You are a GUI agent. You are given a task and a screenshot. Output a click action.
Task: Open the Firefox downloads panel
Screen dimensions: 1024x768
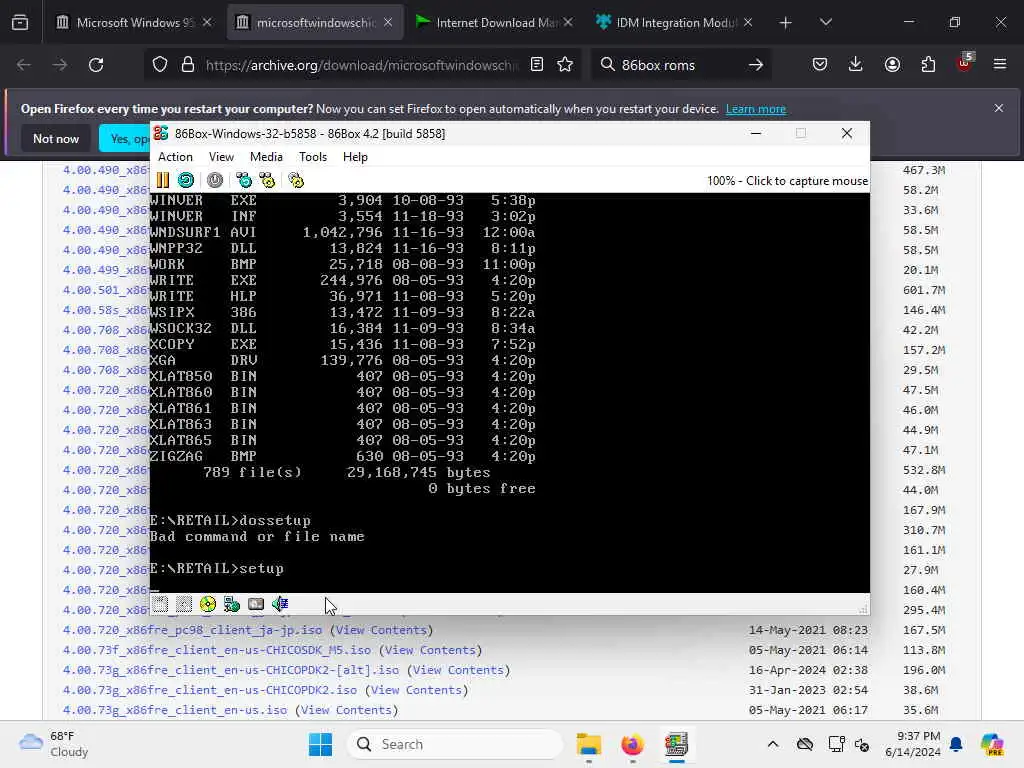coord(856,65)
